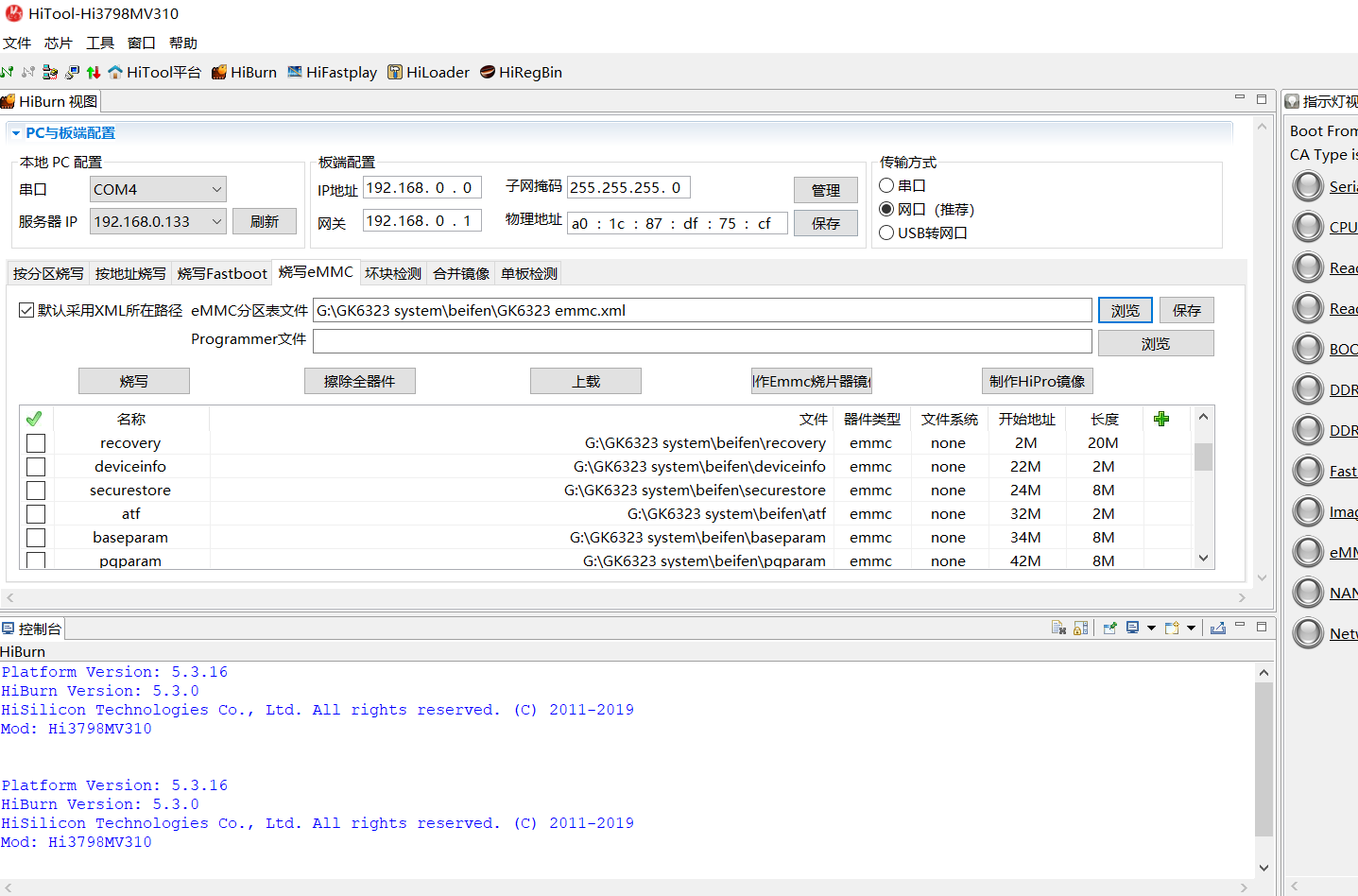Image resolution: width=1358 pixels, height=896 pixels.
Task: Click the clear console icon
Action: coord(1058,628)
